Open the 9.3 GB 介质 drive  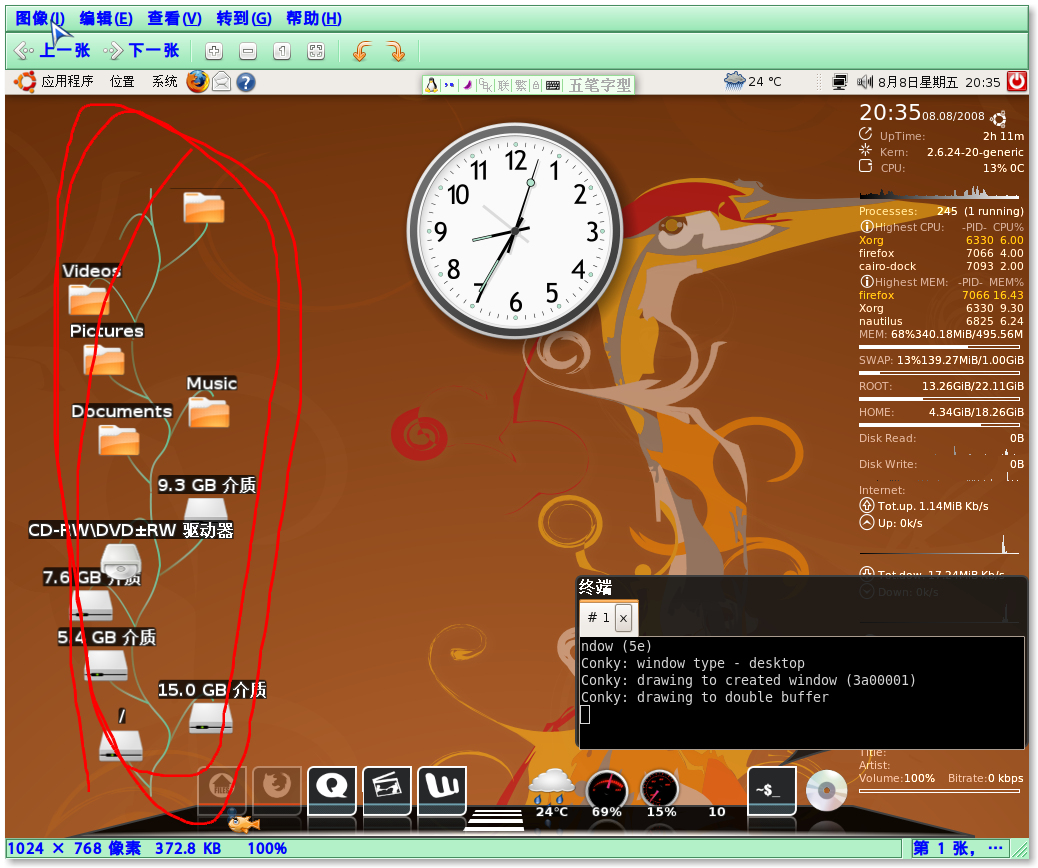(206, 508)
